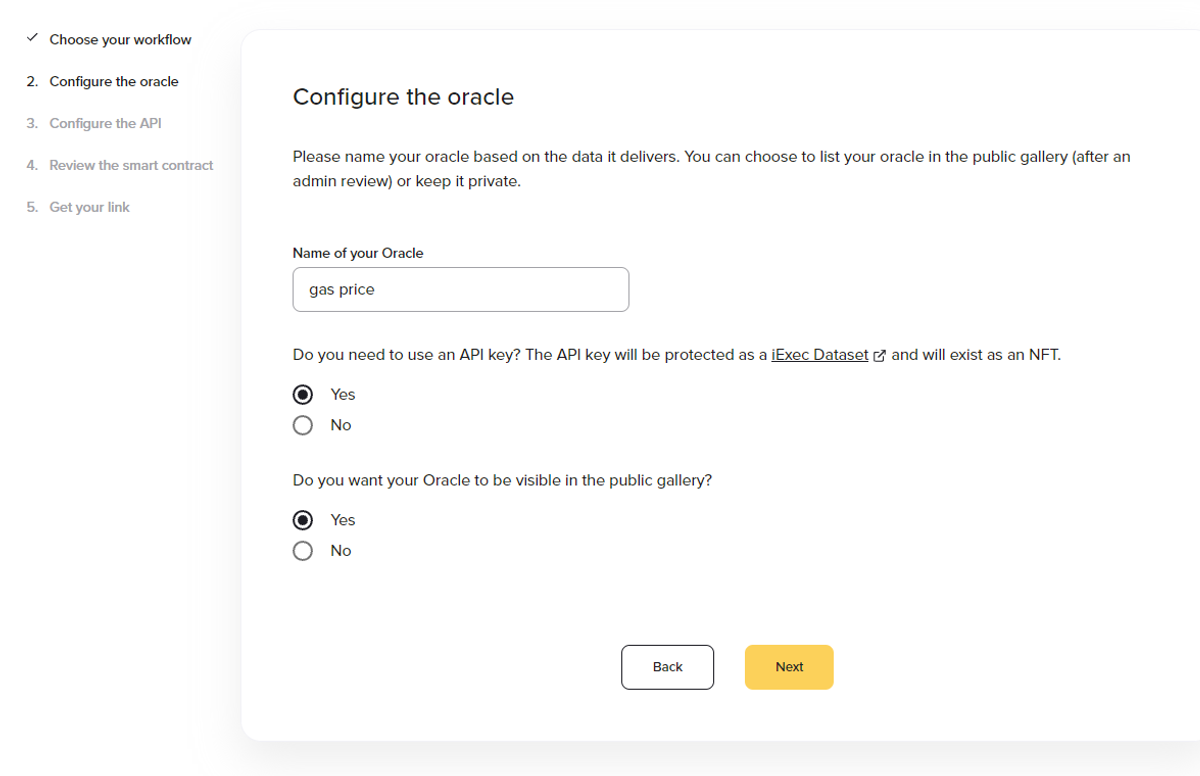This screenshot has width=1200, height=776.
Task: Select step 2 Configure the oracle in sidebar
Action: (114, 82)
